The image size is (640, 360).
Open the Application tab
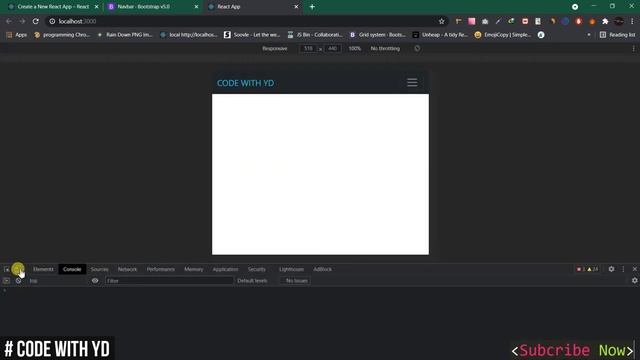[x=225, y=269]
